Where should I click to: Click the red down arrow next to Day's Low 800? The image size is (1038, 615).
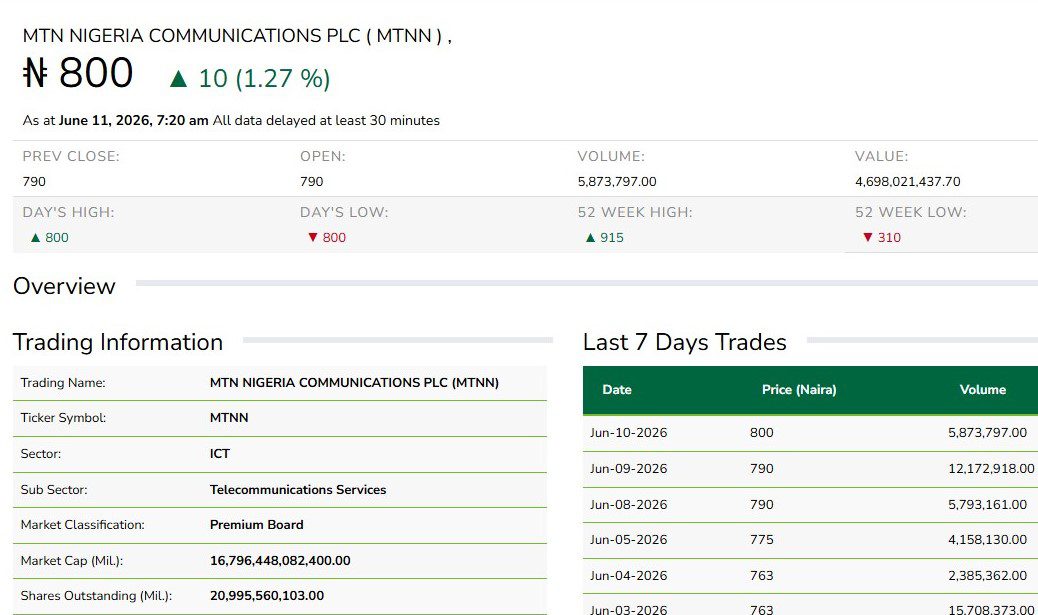(313, 237)
